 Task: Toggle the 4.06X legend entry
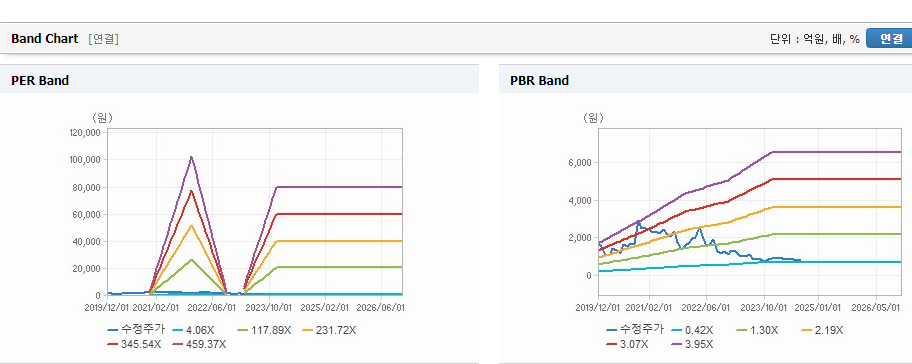point(193,330)
